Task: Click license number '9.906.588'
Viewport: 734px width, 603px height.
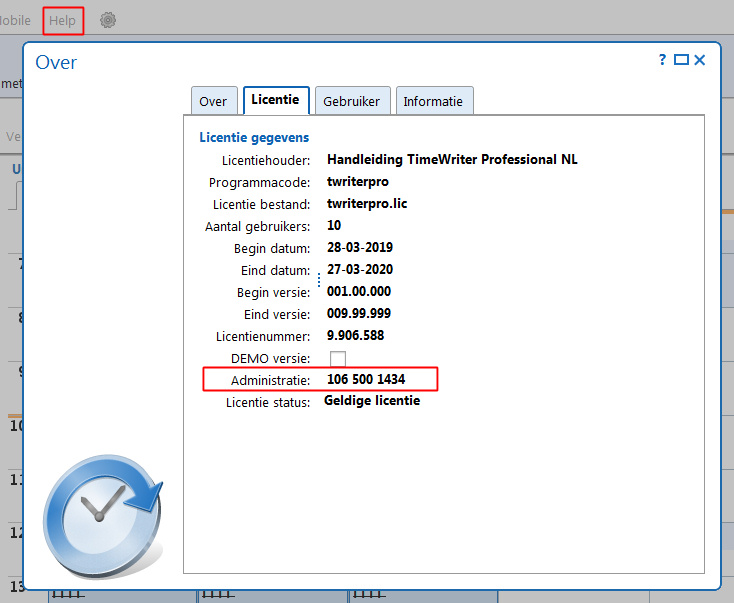Action: 355,336
